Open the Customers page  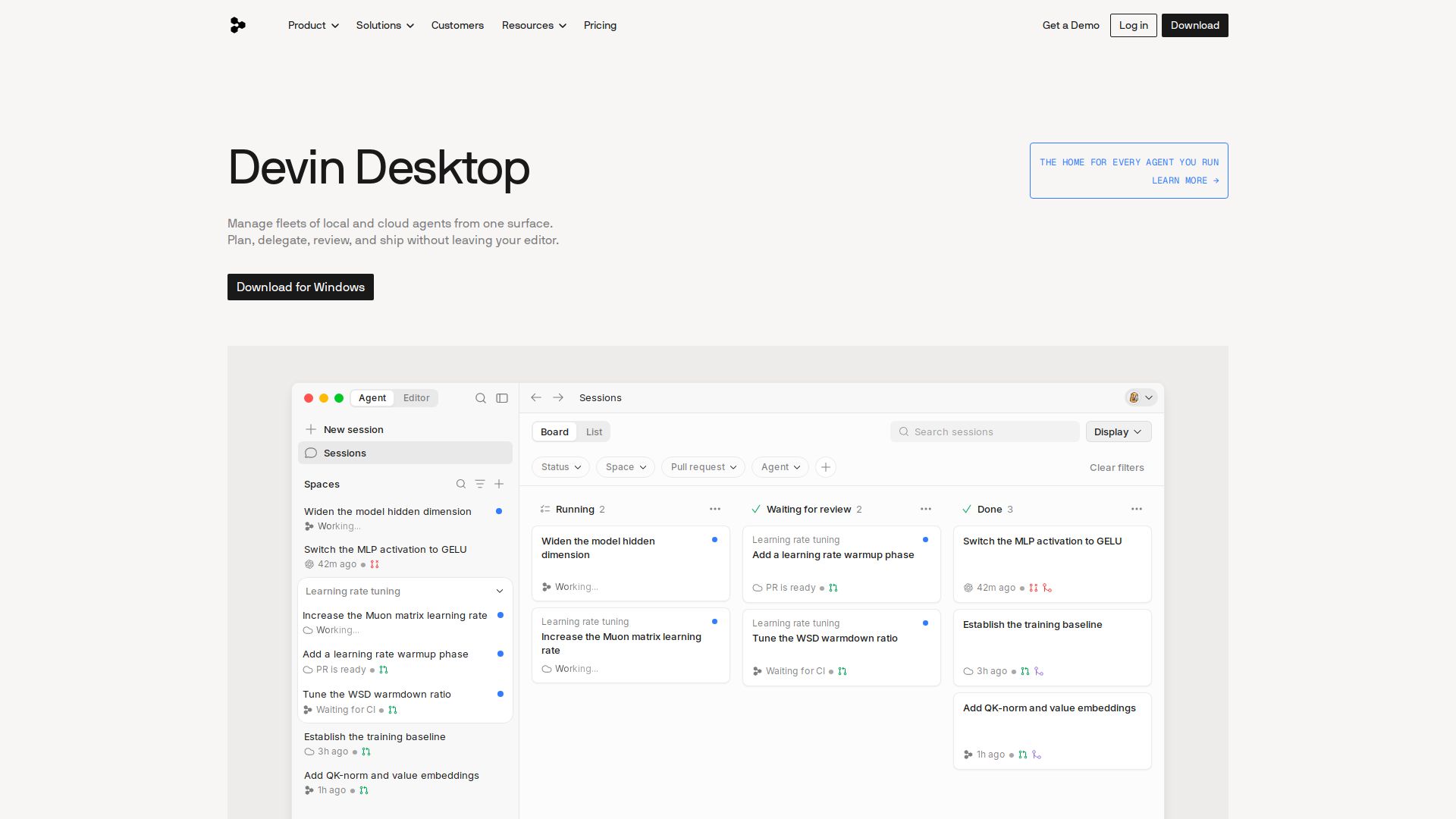[x=457, y=25]
